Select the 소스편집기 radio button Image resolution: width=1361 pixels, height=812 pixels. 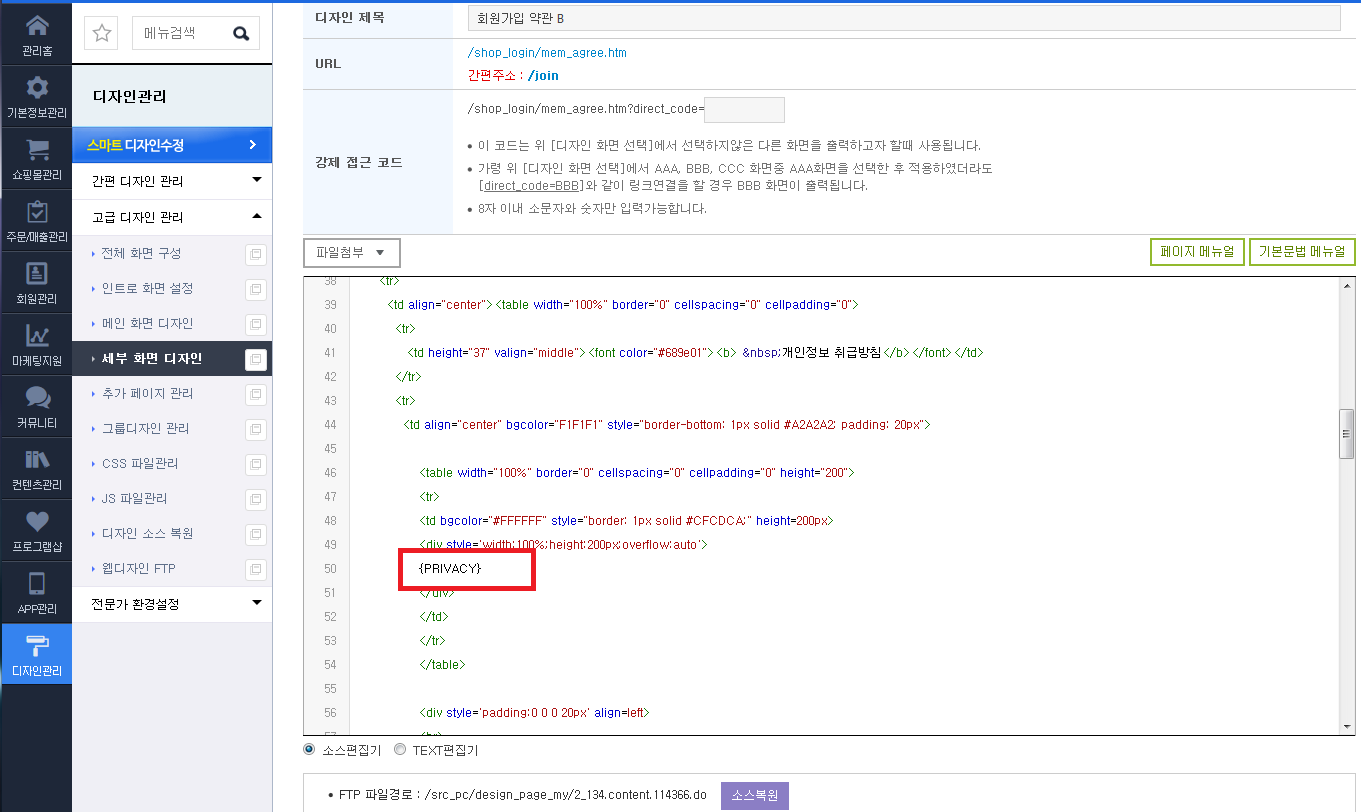309,749
